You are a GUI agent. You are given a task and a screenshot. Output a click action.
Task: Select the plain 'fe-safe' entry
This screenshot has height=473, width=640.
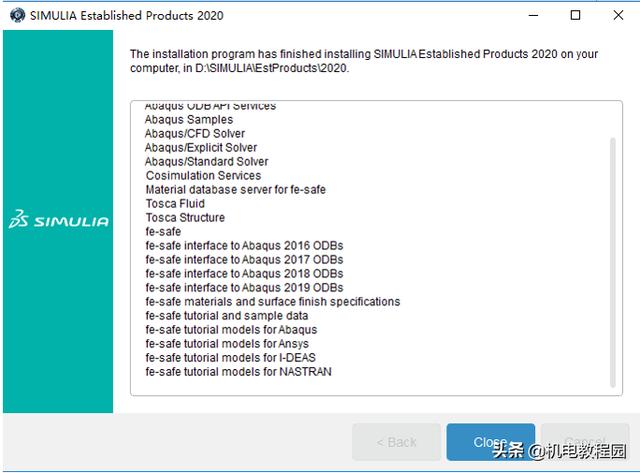click(163, 231)
